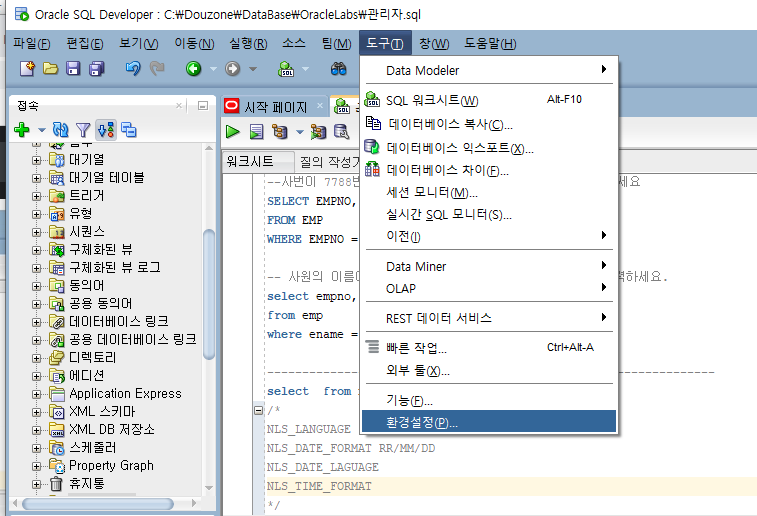
Task: Click the New file toolbar icon
Action: (x=27, y=69)
